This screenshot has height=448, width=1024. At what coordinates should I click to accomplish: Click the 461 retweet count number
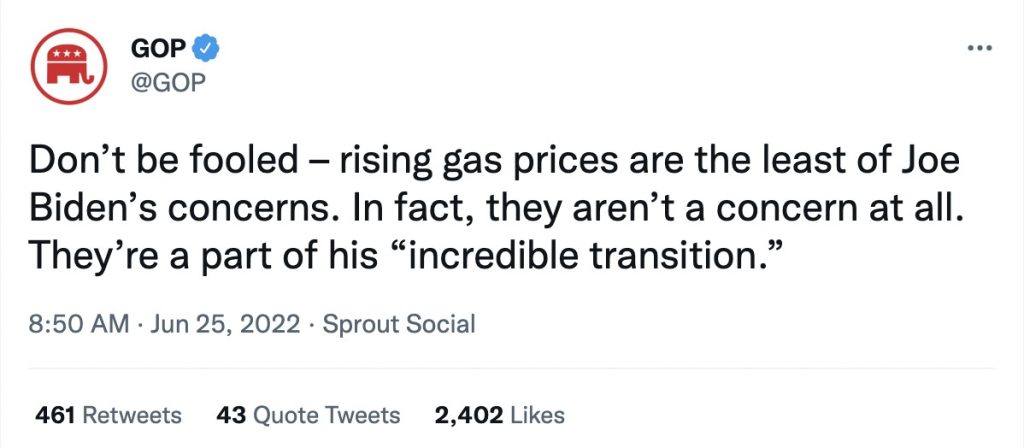(54, 414)
